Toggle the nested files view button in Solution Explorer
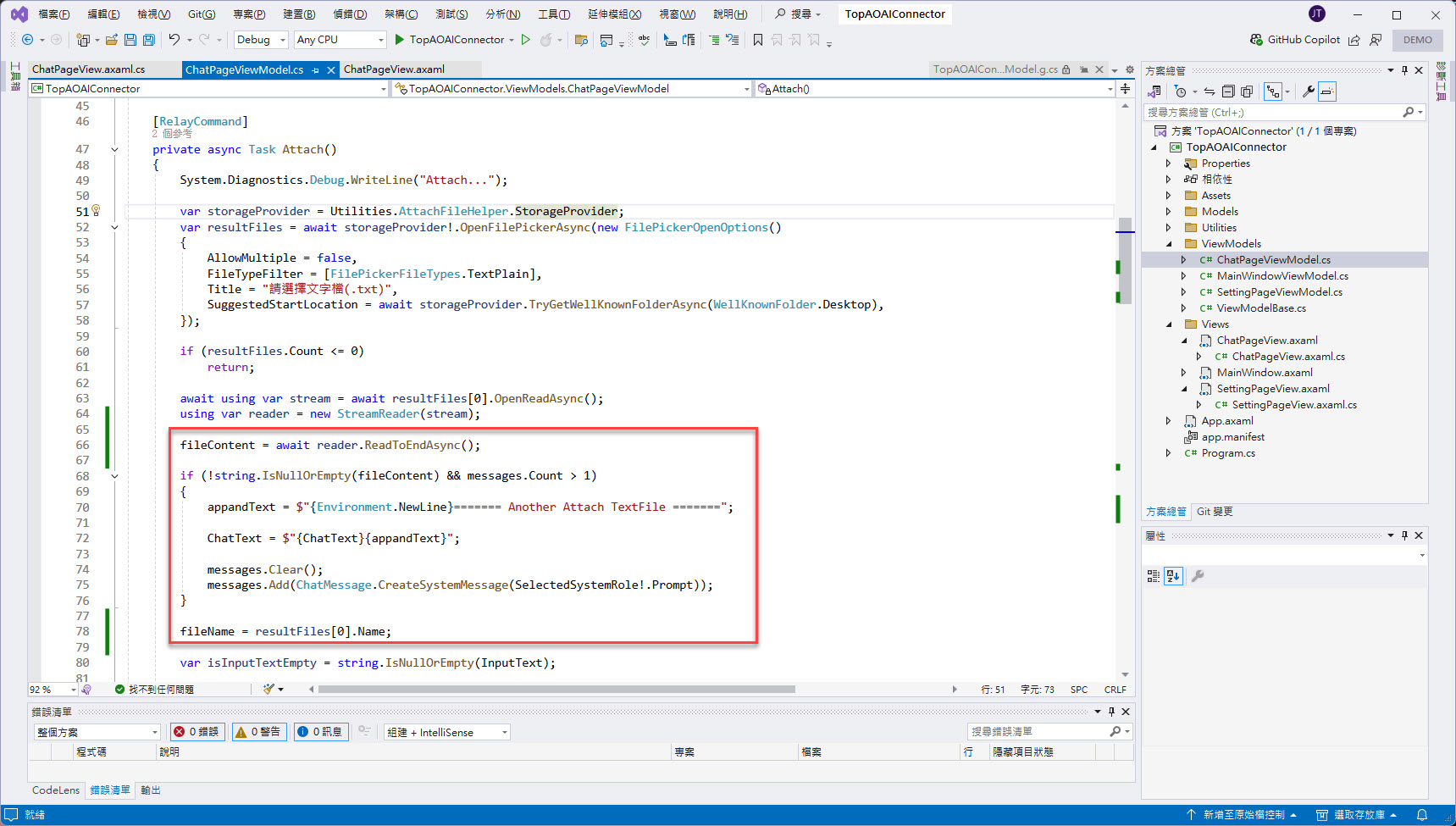Image resolution: width=1456 pixels, height=826 pixels. pos(1273,91)
